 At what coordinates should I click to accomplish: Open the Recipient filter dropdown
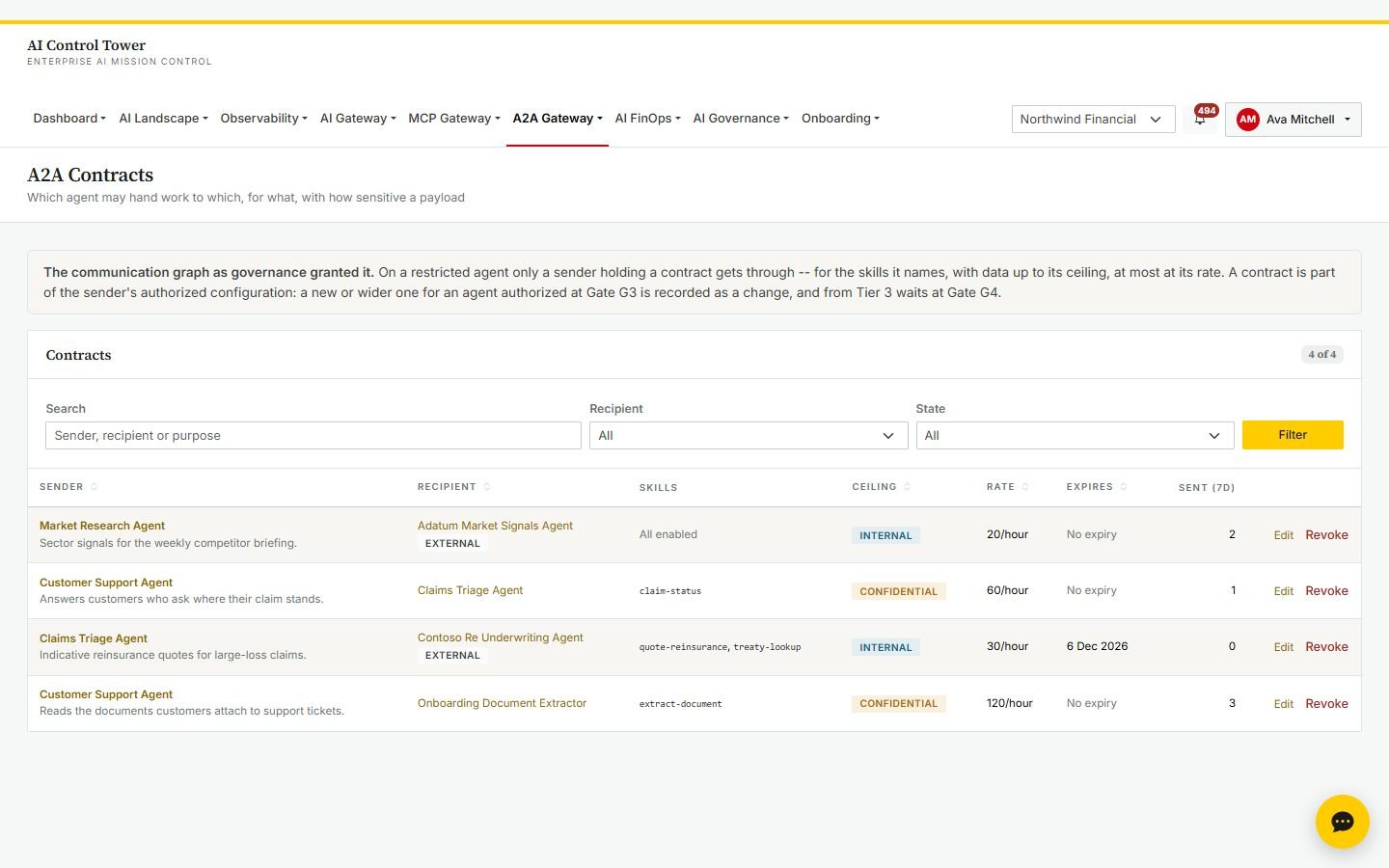(748, 436)
